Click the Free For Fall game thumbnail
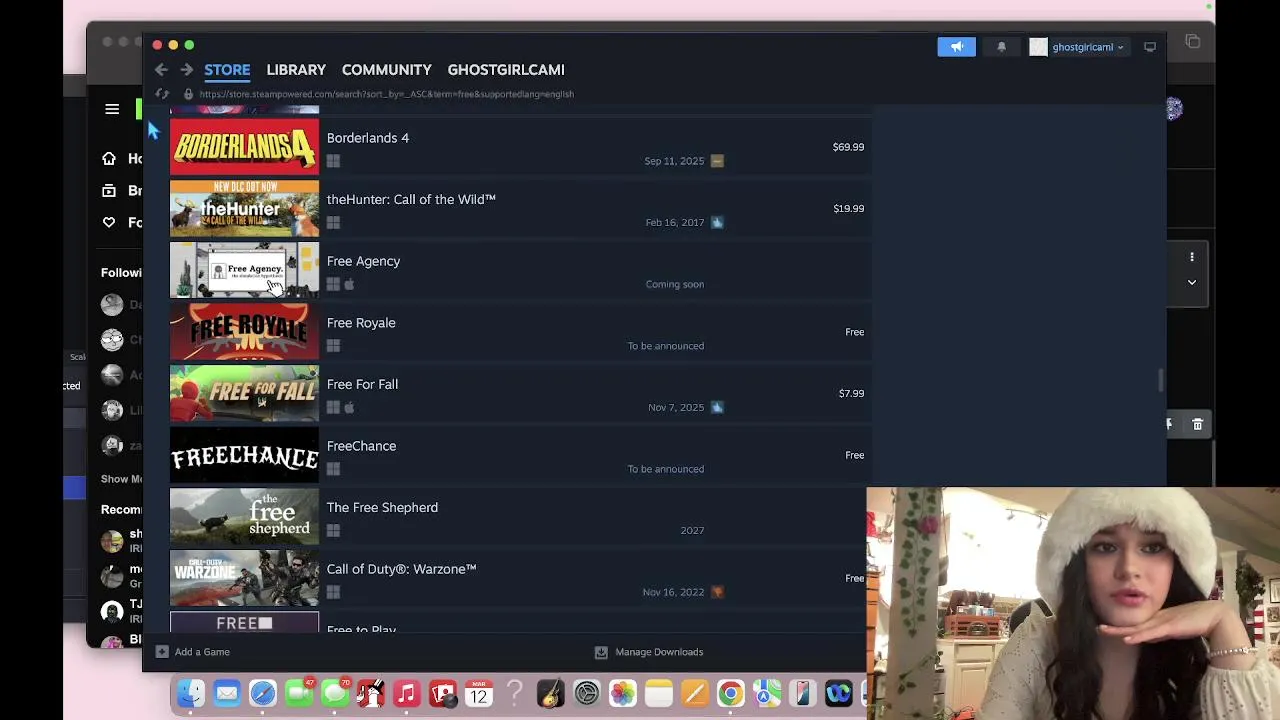Viewport: 1280px width, 720px height. click(244, 394)
